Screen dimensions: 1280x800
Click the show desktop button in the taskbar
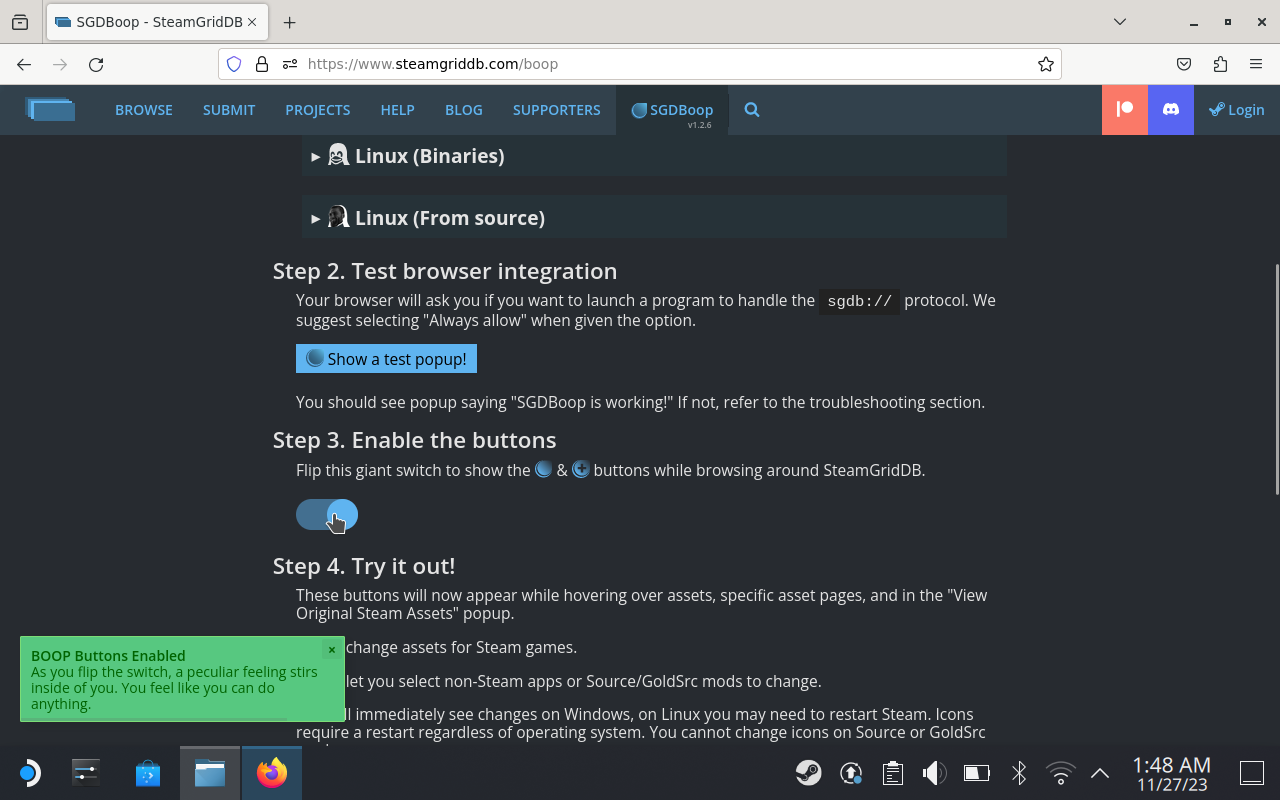1252,773
